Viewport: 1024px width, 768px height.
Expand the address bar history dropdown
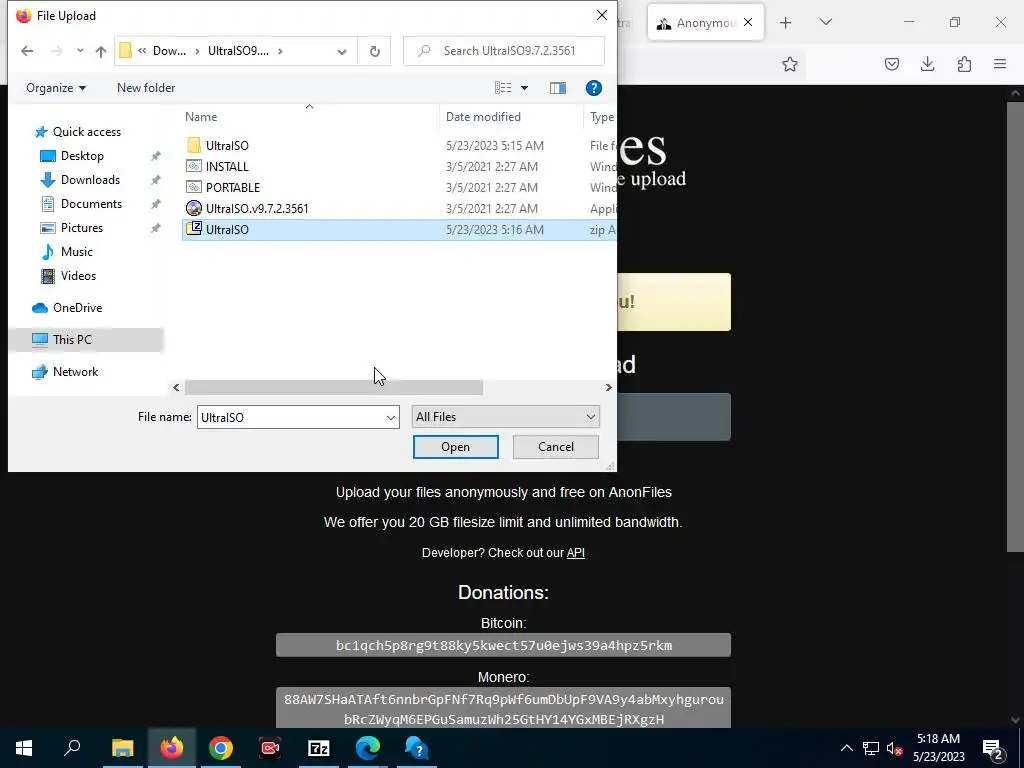(342, 52)
